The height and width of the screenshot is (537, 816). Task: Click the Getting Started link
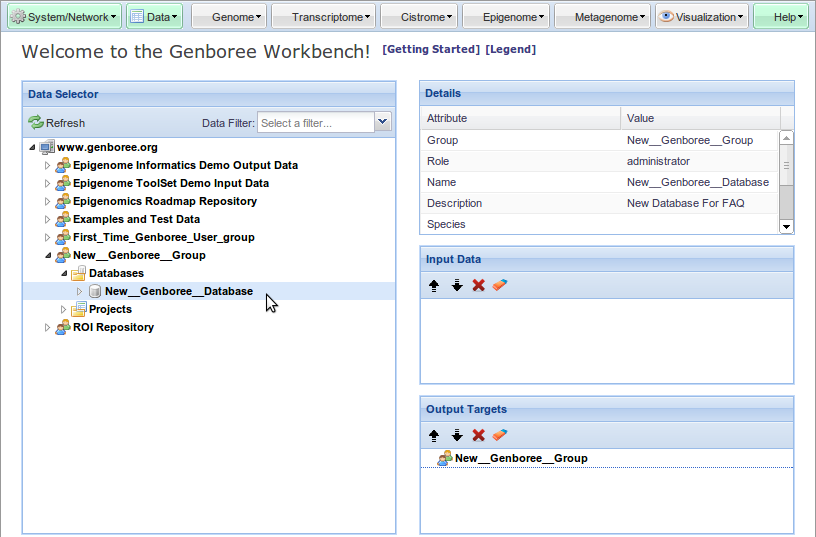point(431,49)
